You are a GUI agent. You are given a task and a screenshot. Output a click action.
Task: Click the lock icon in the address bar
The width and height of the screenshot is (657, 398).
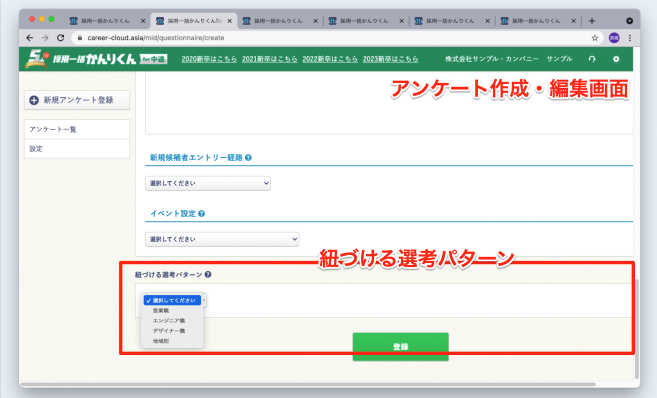pos(80,38)
